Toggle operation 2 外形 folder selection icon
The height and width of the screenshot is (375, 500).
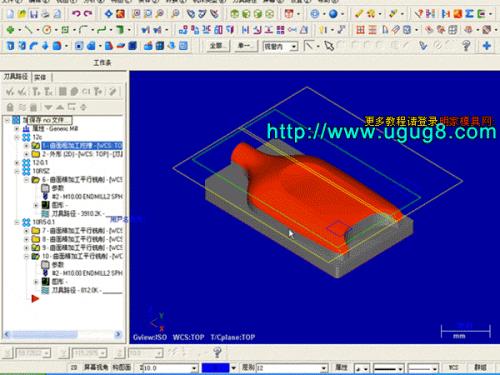point(36,154)
